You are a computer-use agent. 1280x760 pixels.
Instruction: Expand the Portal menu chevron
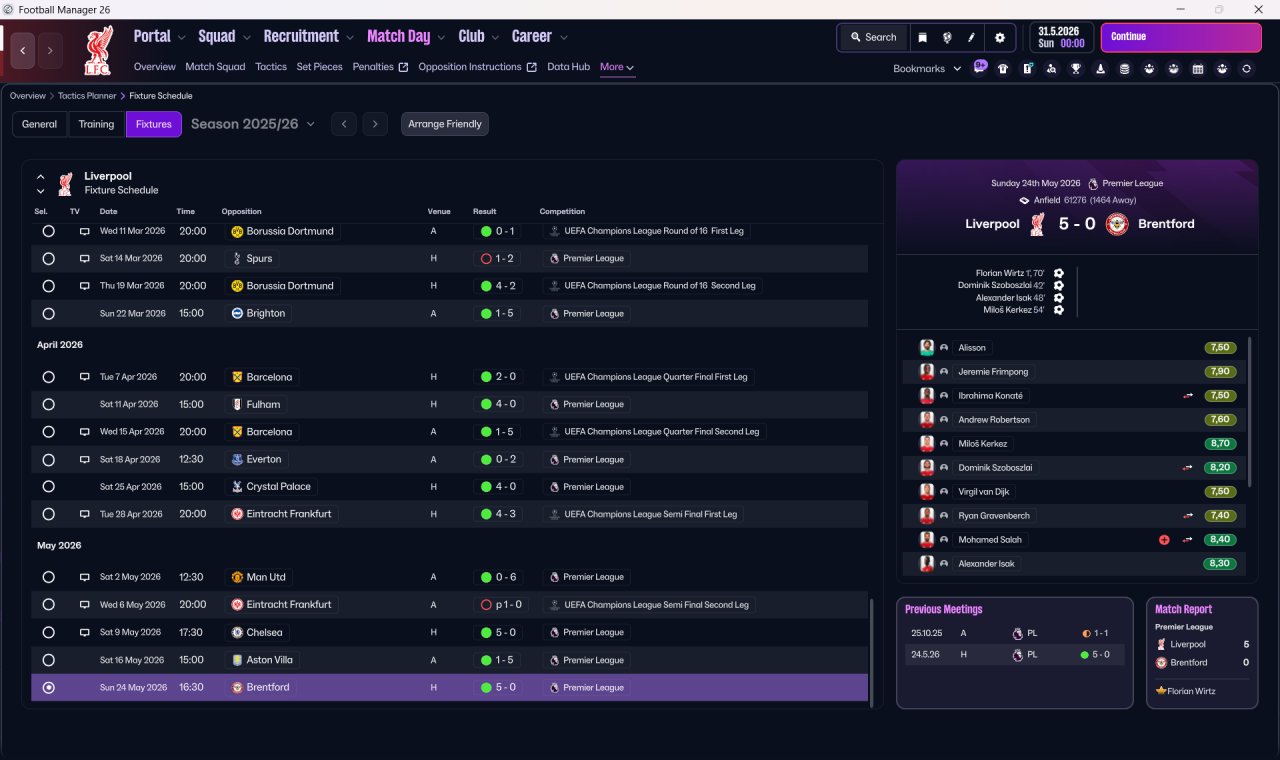point(181,38)
